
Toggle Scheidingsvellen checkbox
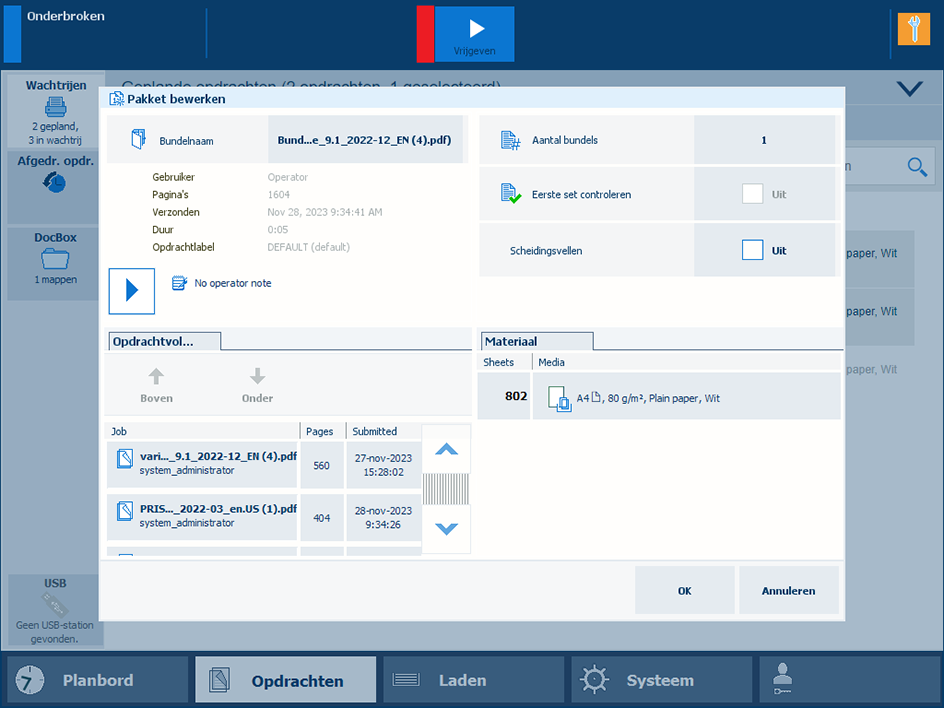click(752, 250)
